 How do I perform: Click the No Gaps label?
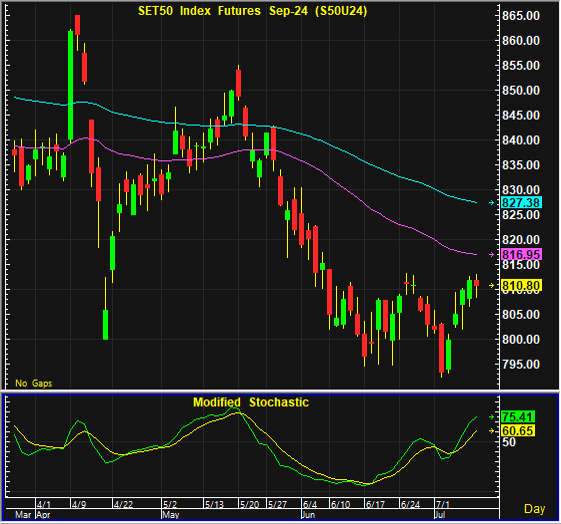pos(34,383)
